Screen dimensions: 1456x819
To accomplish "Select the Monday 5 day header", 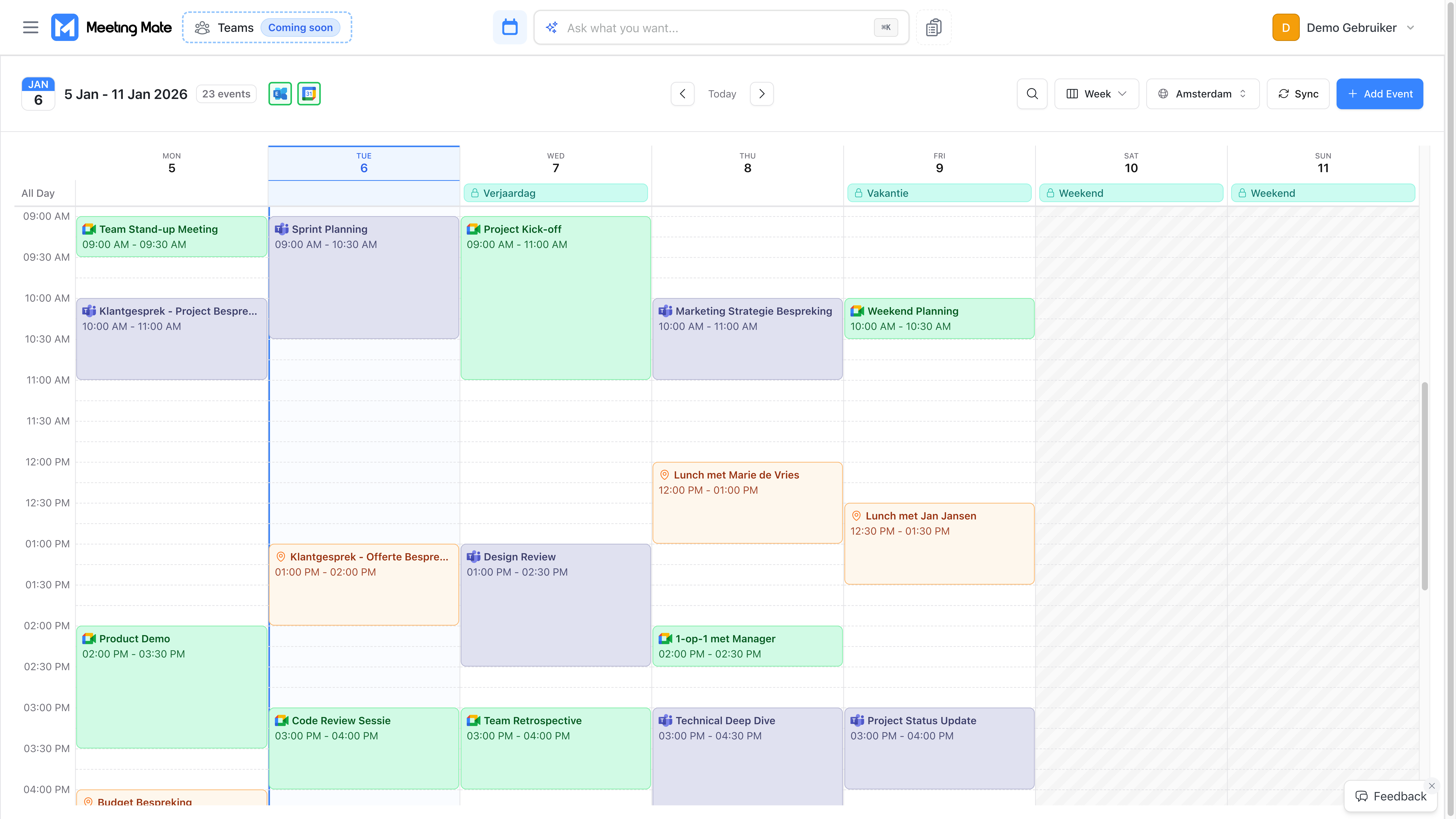I will pyautogui.click(x=172, y=163).
